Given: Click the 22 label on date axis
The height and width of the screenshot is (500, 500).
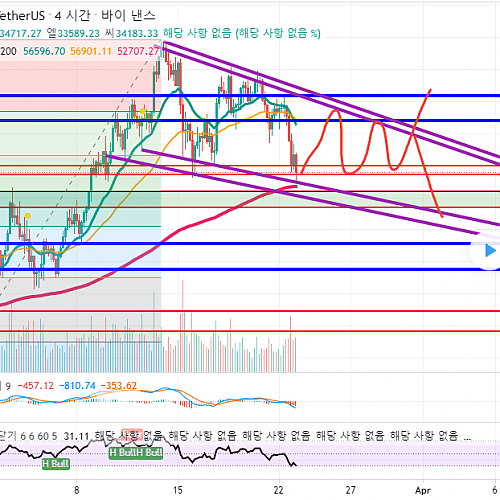Looking at the screenshot, I should (278, 490).
